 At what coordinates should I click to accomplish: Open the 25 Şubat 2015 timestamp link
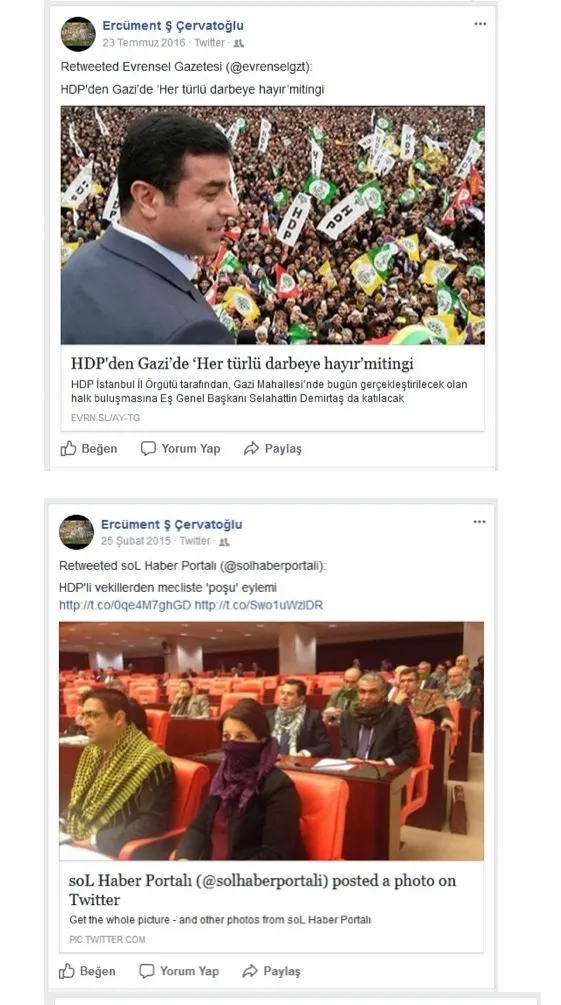(x=136, y=541)
